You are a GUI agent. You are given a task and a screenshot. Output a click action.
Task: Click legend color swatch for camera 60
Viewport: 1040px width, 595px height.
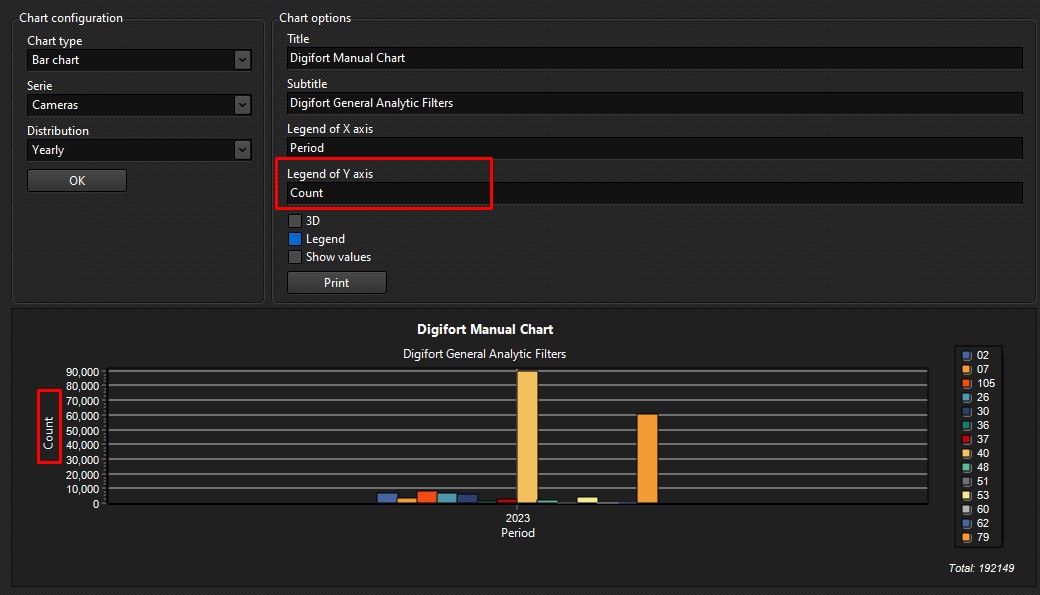(966, 509)
